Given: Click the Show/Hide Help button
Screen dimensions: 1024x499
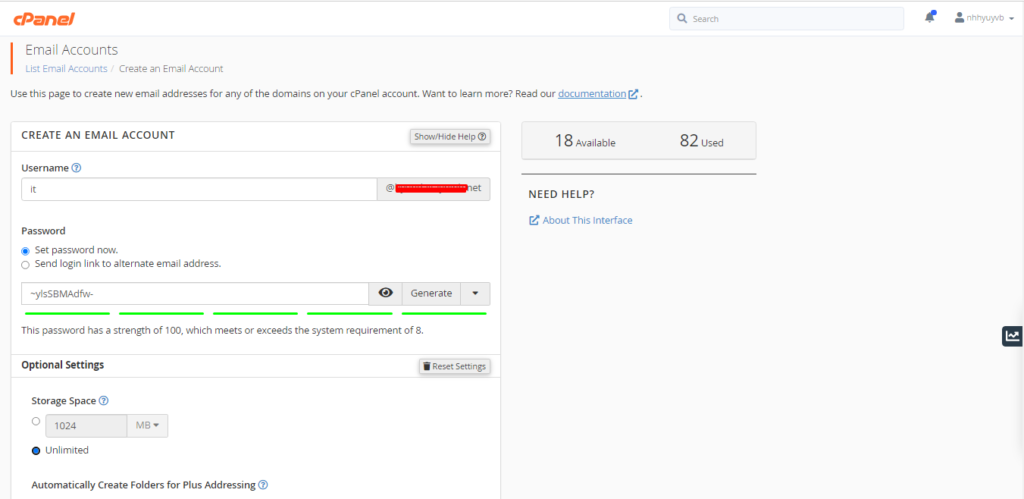Looking at the screenshot, I should point(450,136).
